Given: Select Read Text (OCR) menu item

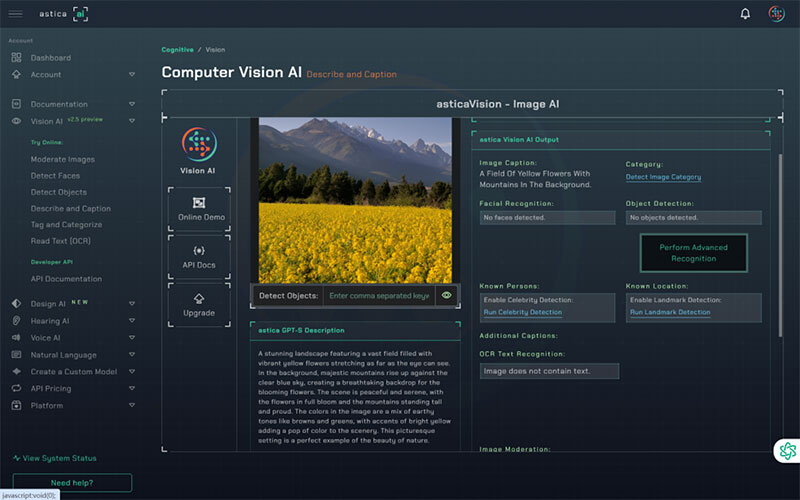Looking at the screenshot, I should 62,241.
